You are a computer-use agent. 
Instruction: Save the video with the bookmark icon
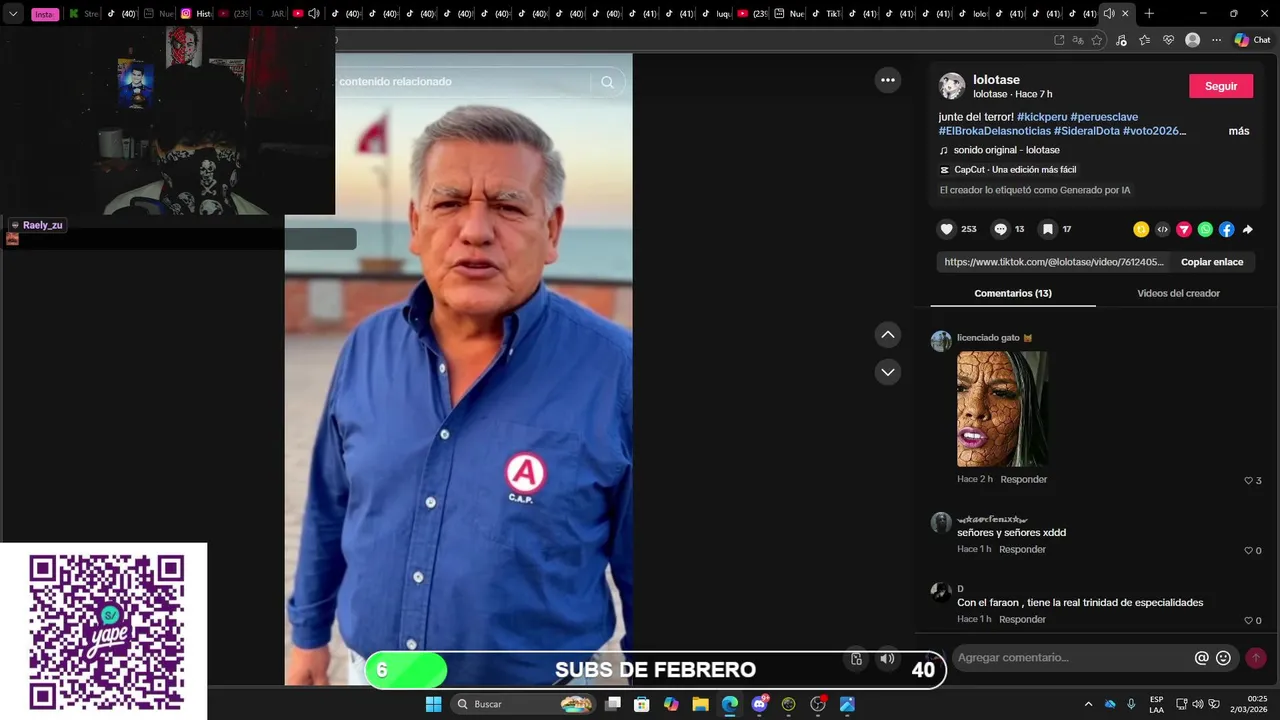point(1048,229)
